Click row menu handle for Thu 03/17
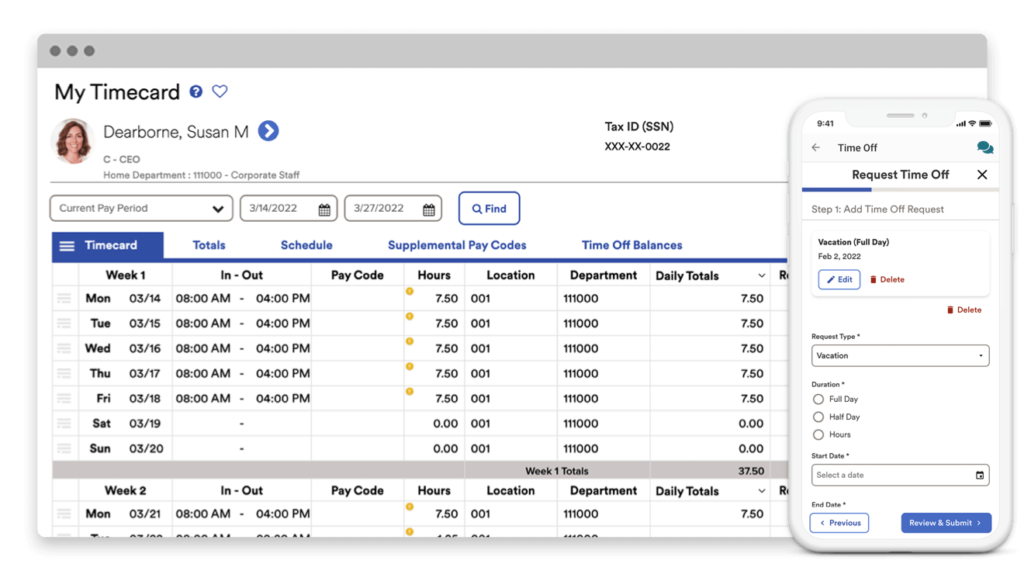This screenshot has height=571, width=1024. [x=64, y=373]
